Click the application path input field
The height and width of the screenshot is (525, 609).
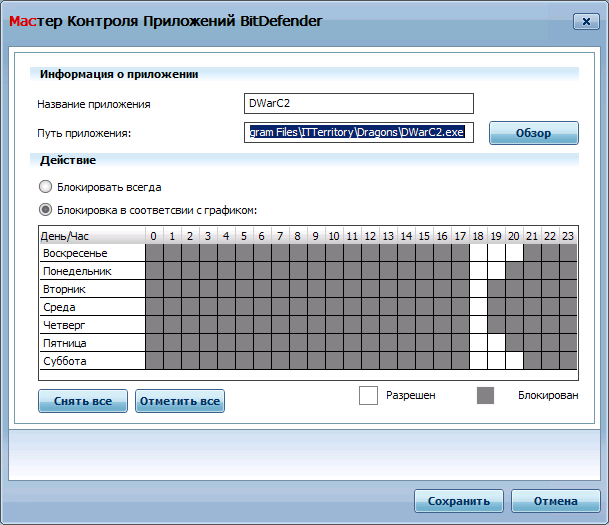(x=359, y=132)
